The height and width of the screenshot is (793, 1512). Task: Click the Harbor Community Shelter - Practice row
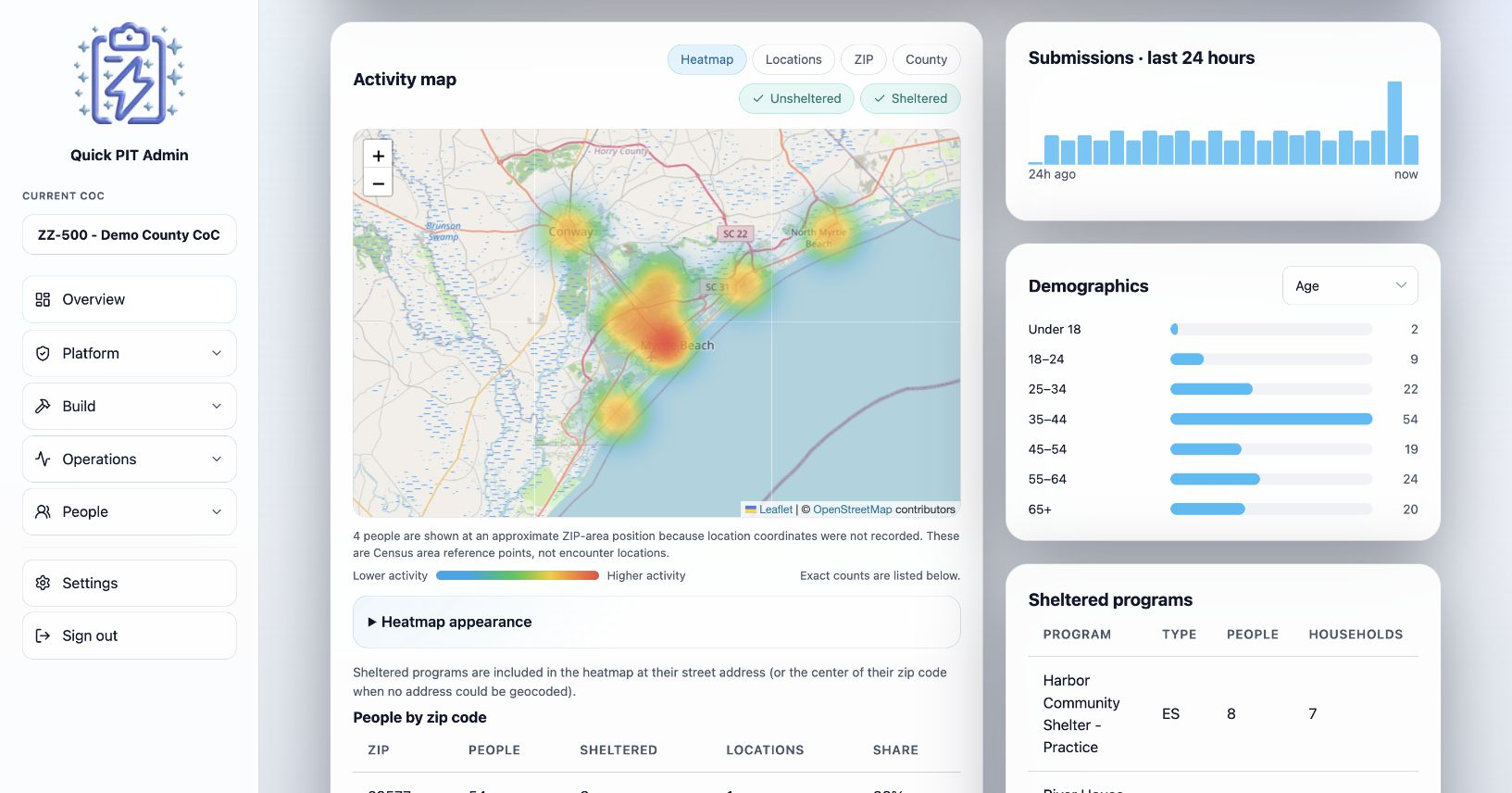pyautogui.click(x=1223, y=713)
